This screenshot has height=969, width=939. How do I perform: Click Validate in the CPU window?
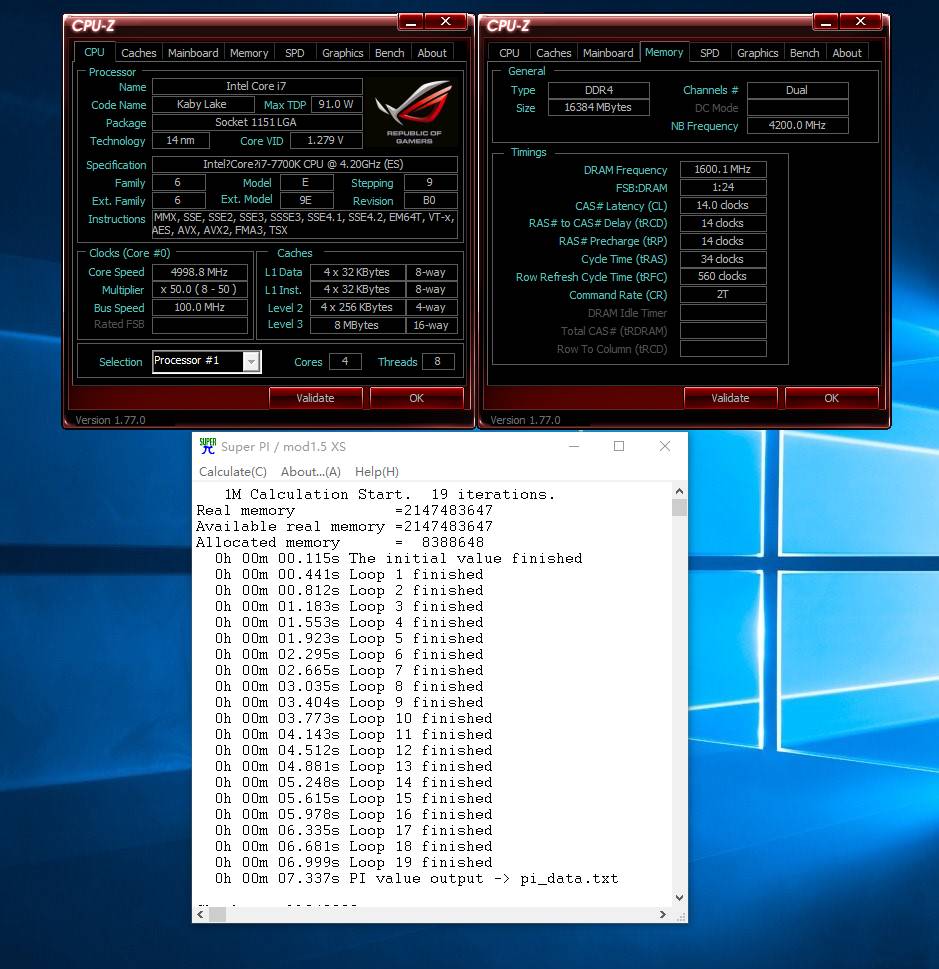click(315, 397)
